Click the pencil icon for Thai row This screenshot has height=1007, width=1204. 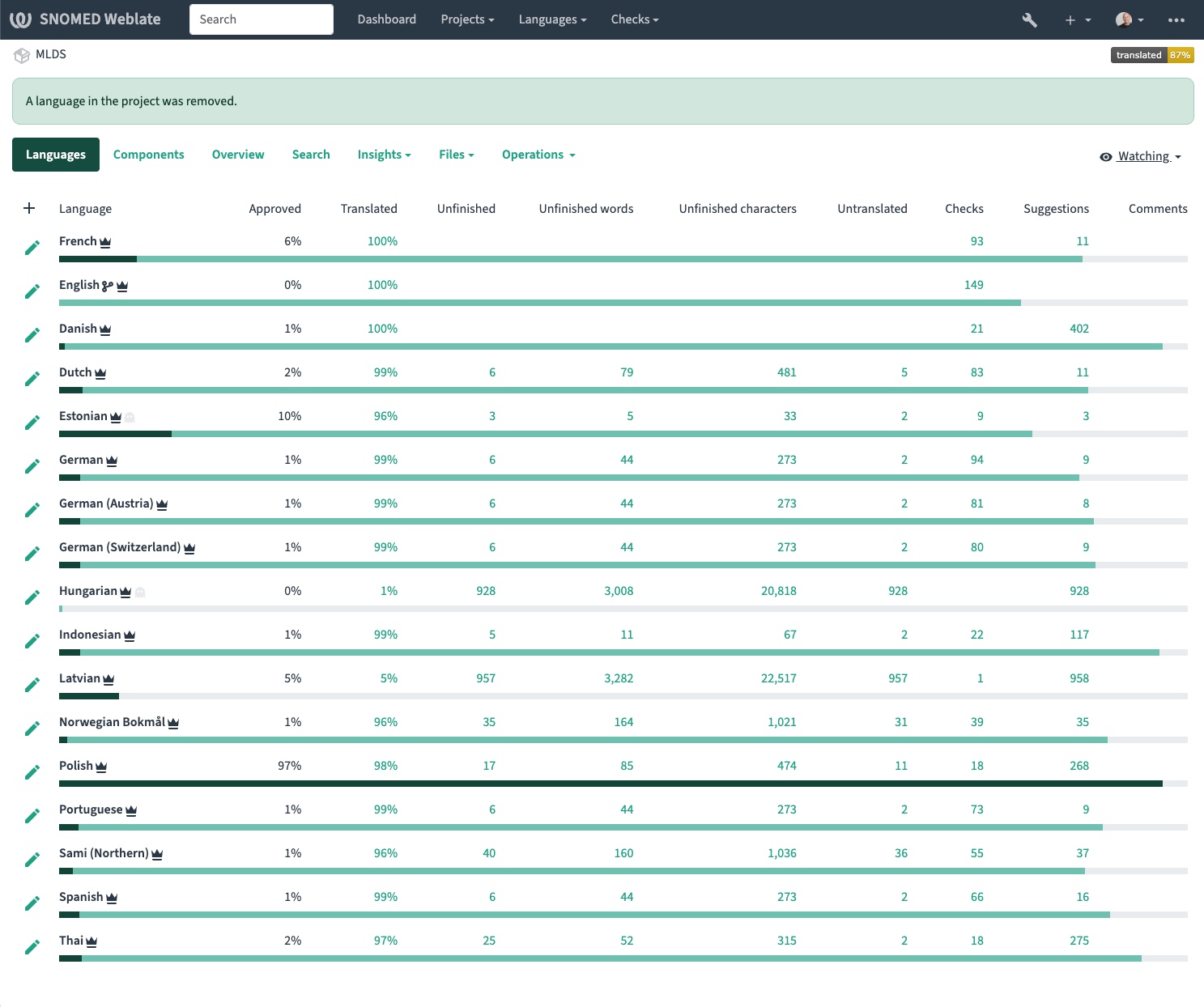(32, 947)
